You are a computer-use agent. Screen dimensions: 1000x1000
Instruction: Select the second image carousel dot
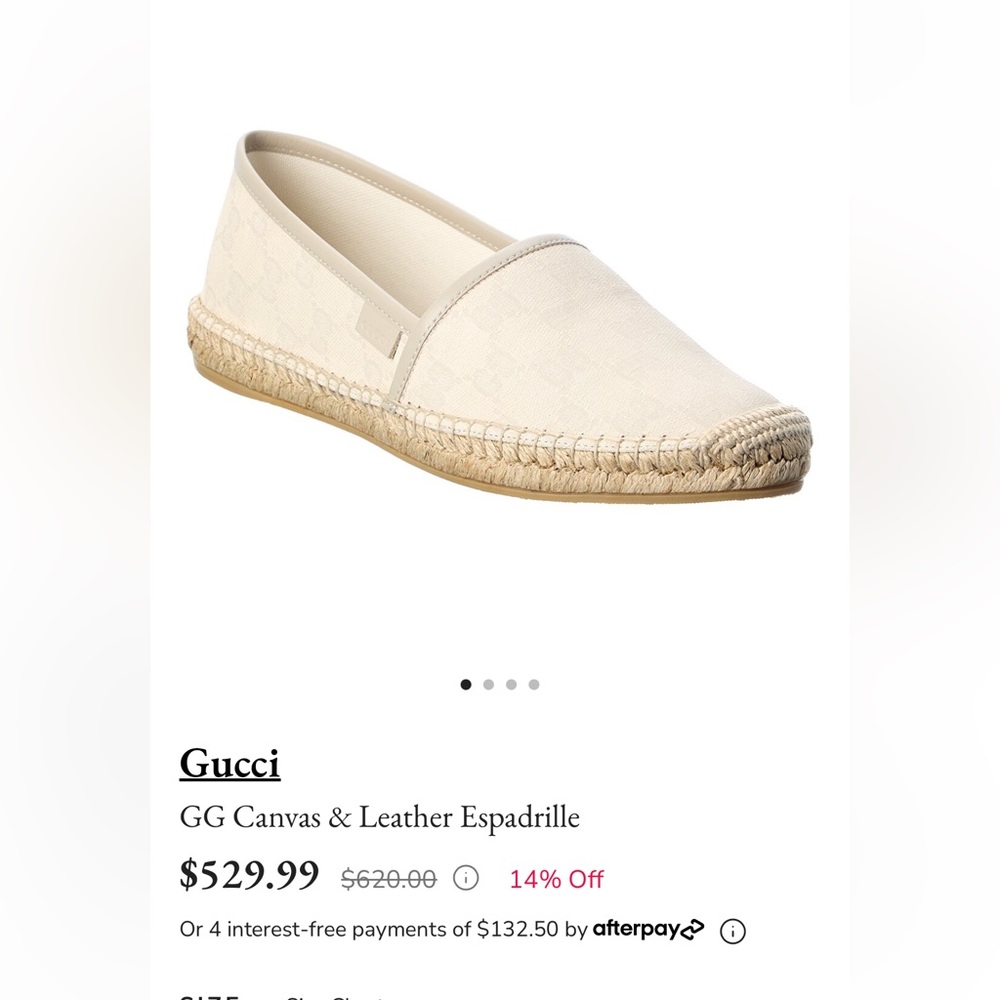coord(488,684)
